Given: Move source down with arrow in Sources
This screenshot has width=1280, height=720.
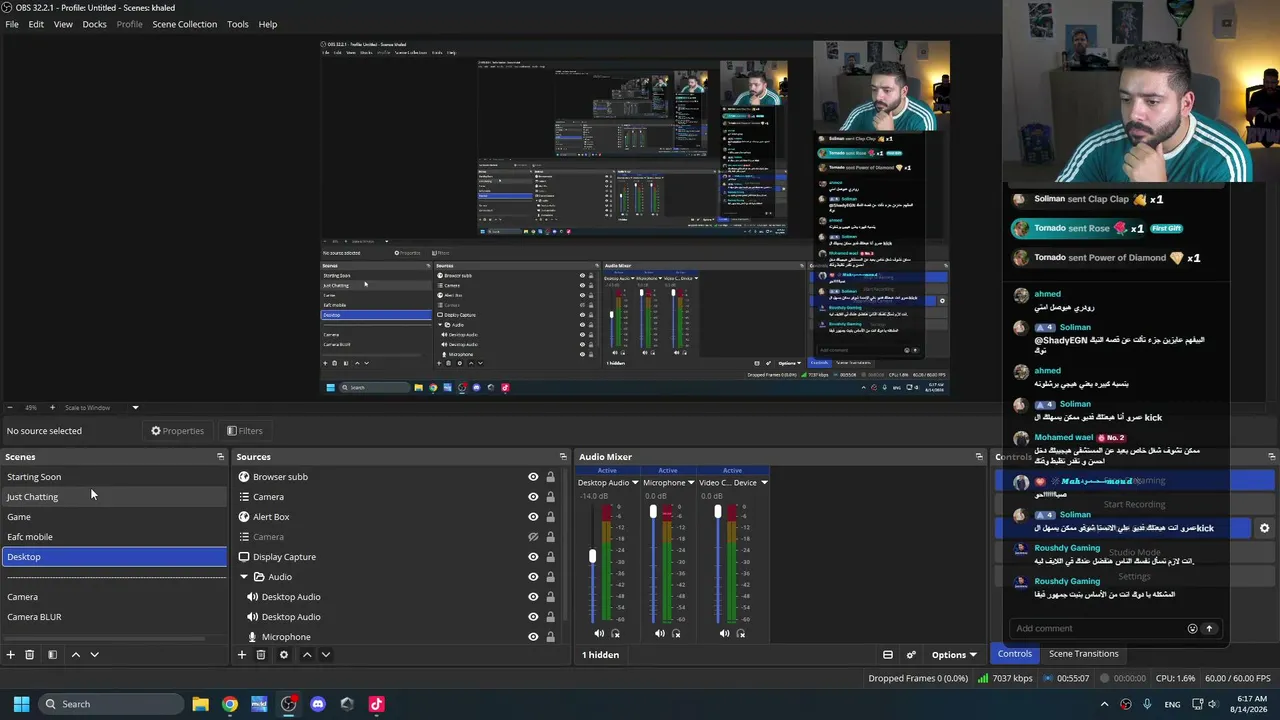Looking at the screenshot, I should pyautogui.click(x=326, y=655).
